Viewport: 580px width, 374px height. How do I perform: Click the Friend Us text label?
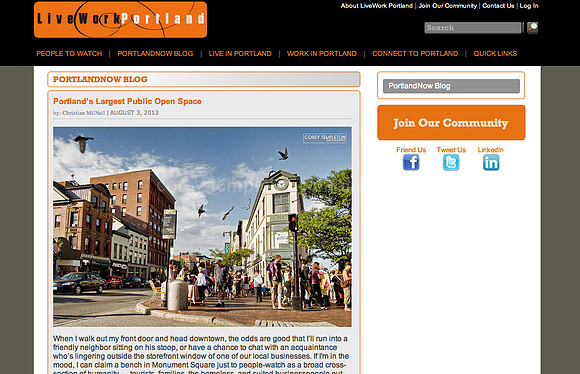tap(411, 149)
